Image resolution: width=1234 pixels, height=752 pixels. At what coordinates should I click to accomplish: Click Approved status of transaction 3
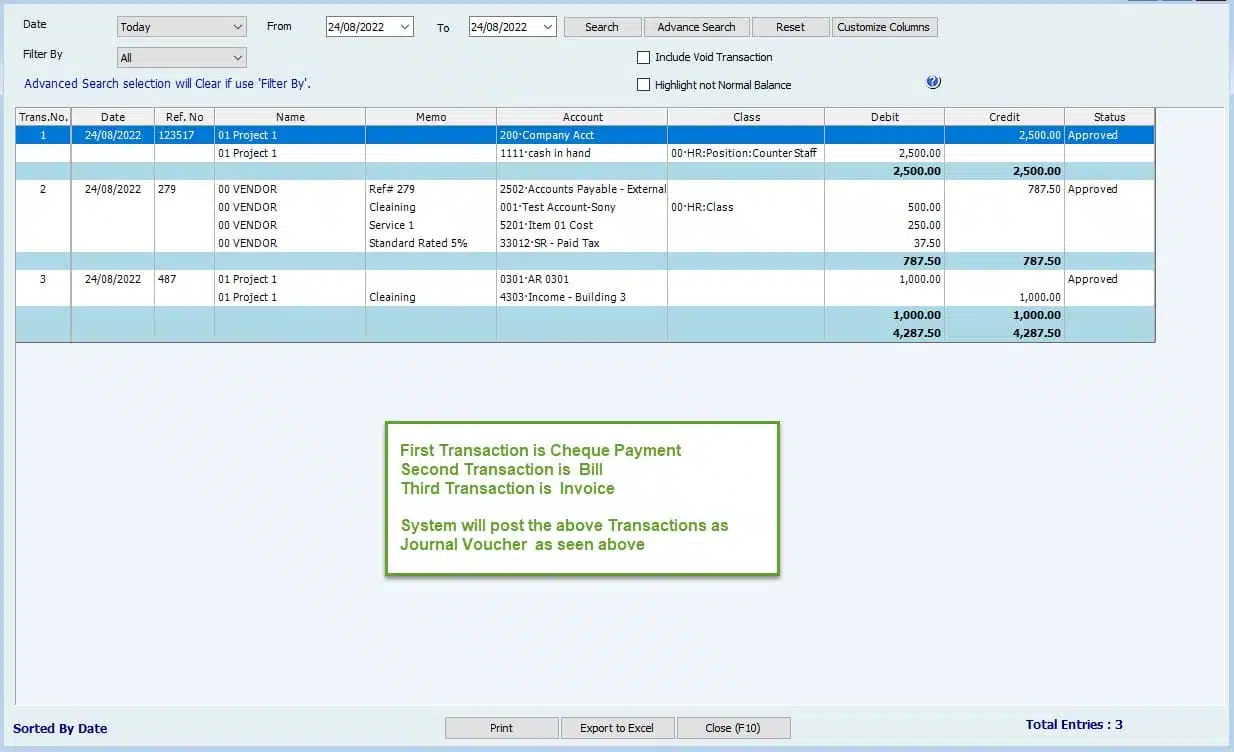pyautogui.click(x=1093, y=279)
